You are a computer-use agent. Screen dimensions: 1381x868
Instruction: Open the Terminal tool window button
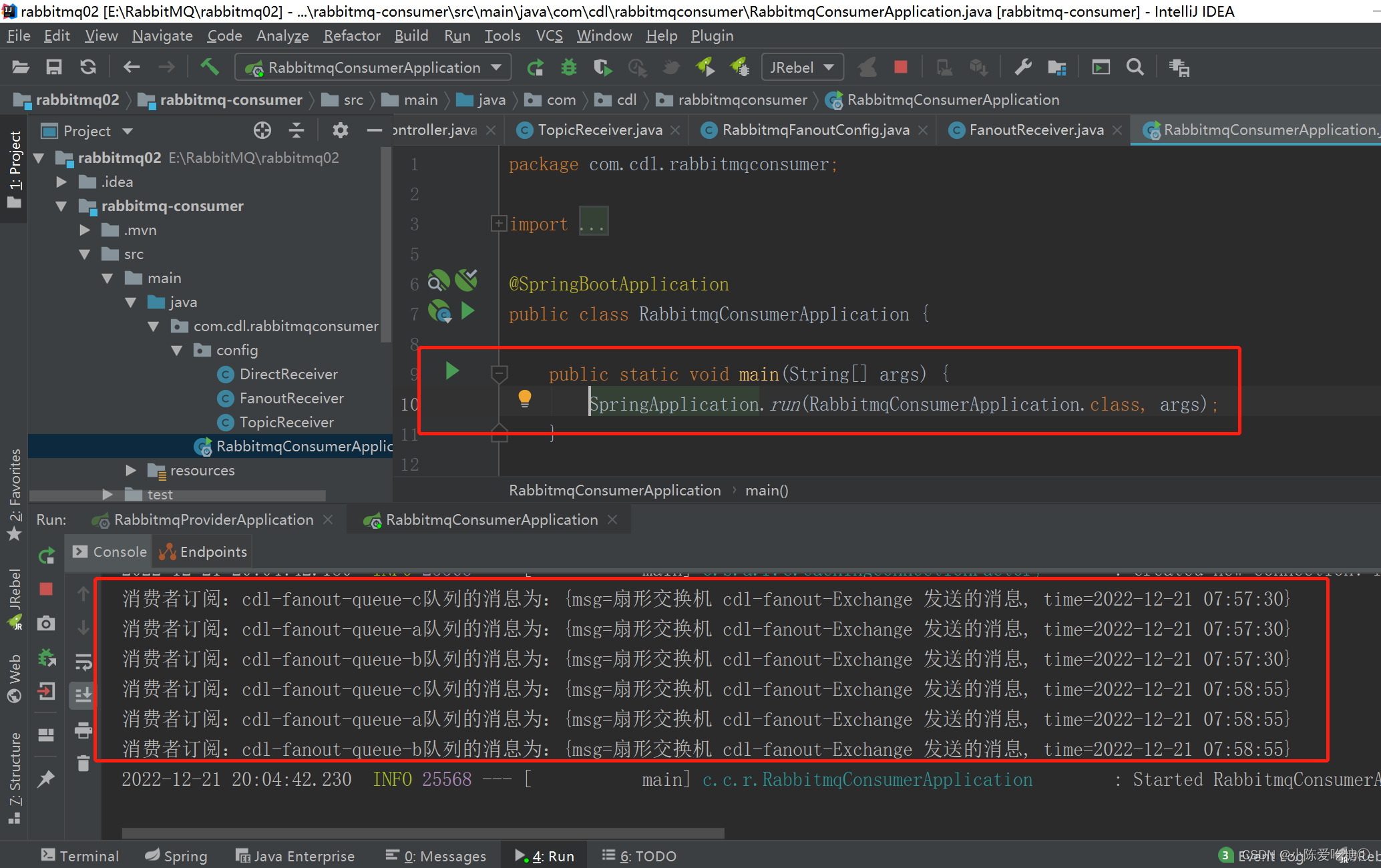click(x=80, y=855)
